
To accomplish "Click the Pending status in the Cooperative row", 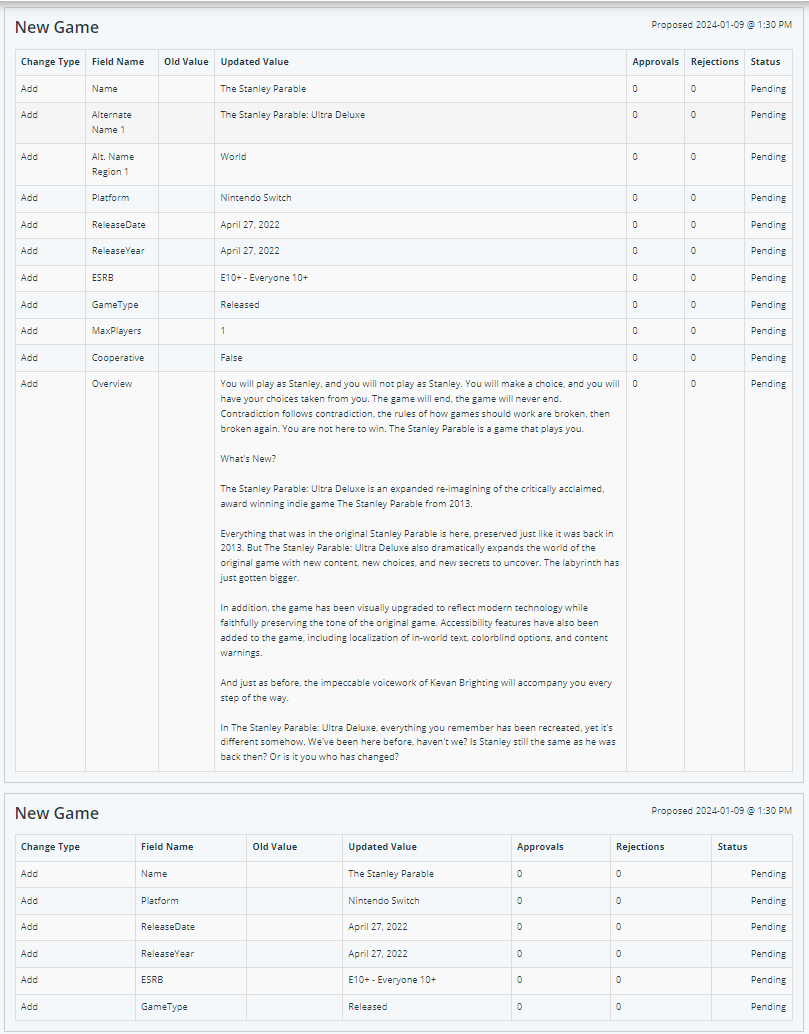I will (x=768, y=357).
